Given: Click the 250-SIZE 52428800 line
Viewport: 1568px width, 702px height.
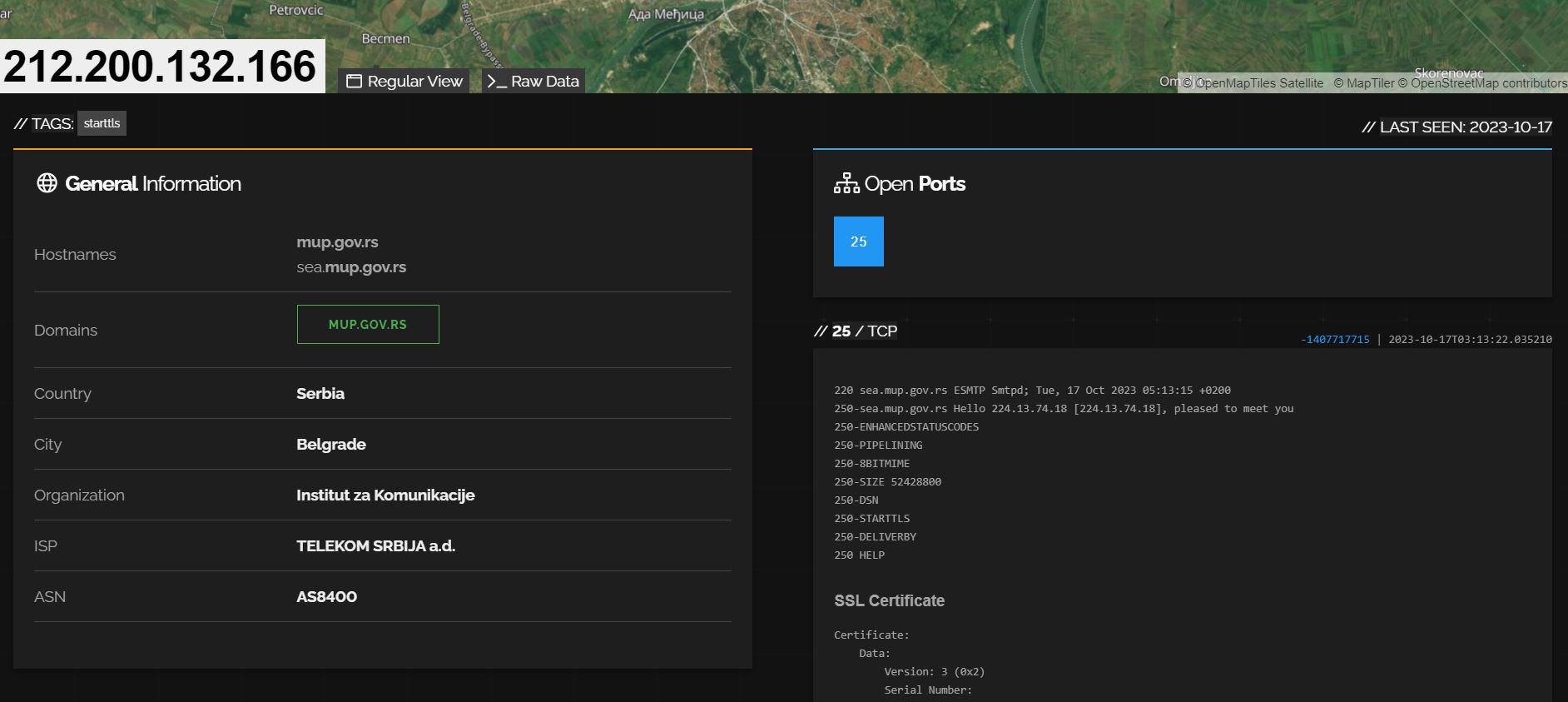Looking at the screenshot, I should click(887, 481).
